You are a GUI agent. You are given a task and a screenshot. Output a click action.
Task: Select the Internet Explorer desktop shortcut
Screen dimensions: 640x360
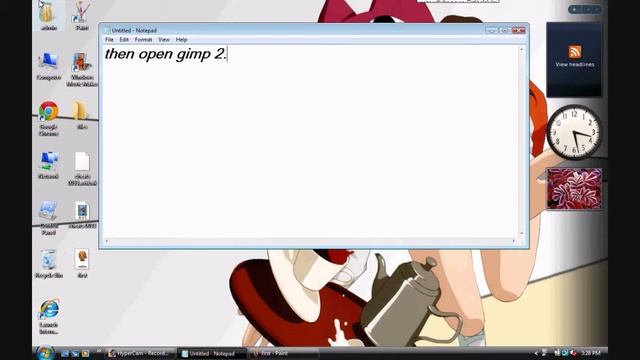tap(49, 317)
